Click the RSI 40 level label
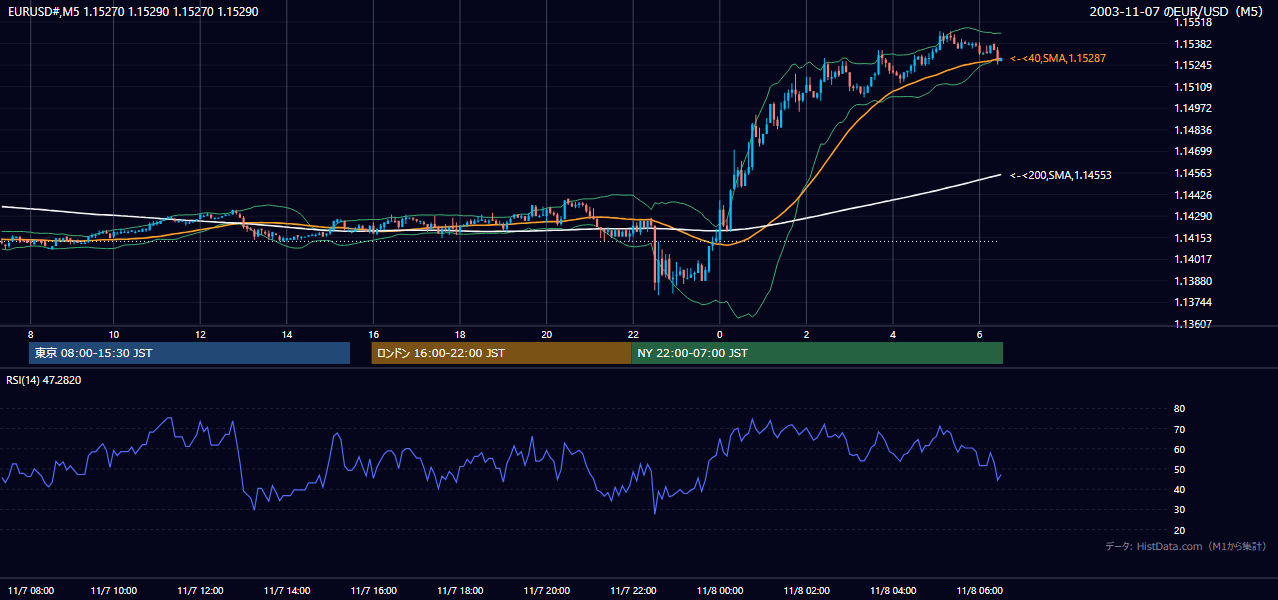Viewport: 1278px width, 600px height. [1180, 489]
